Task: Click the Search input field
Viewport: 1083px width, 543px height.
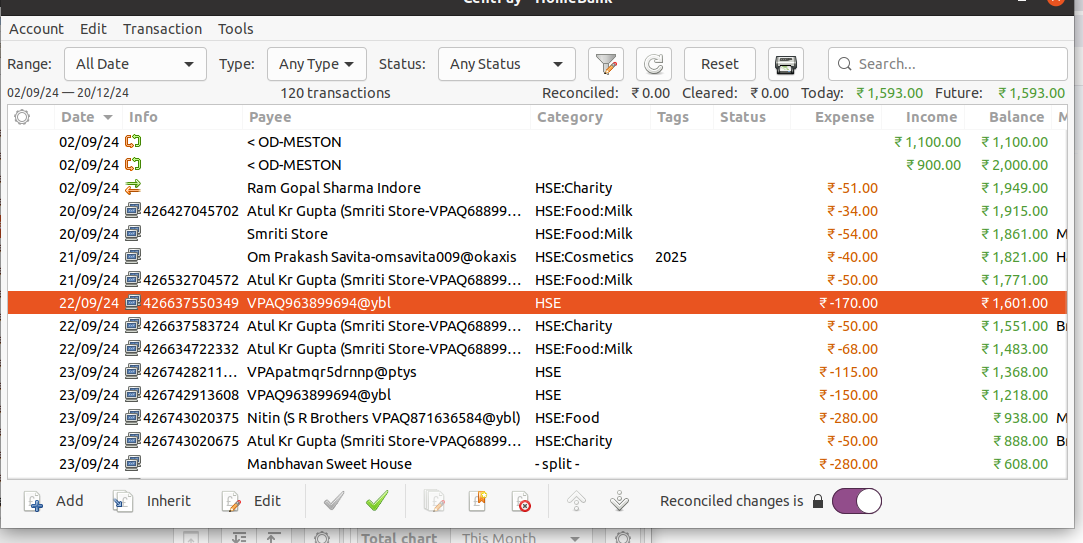Action: 955,64
